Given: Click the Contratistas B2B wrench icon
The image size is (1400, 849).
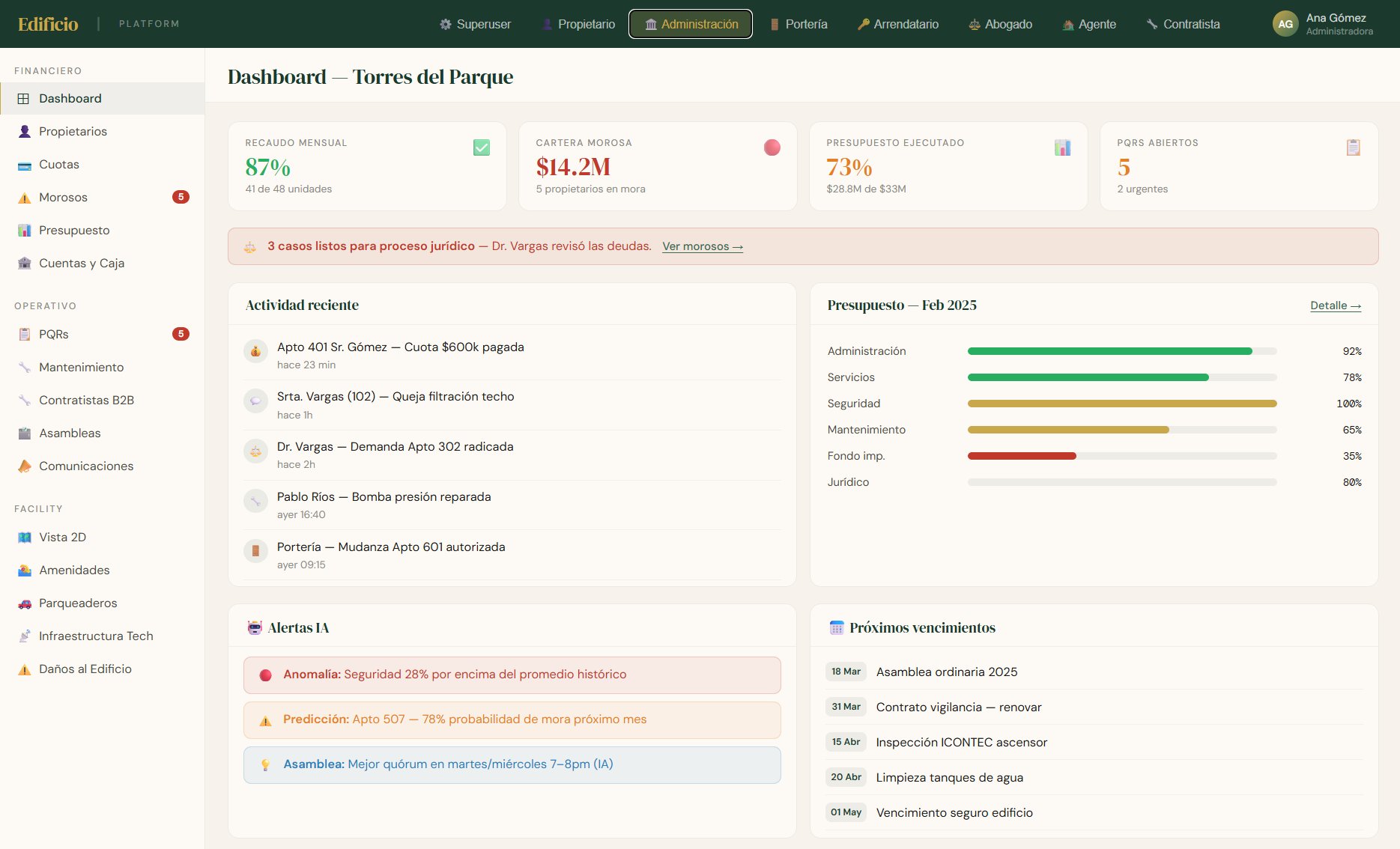Looking at the screenshot, I should pos(24,401).
